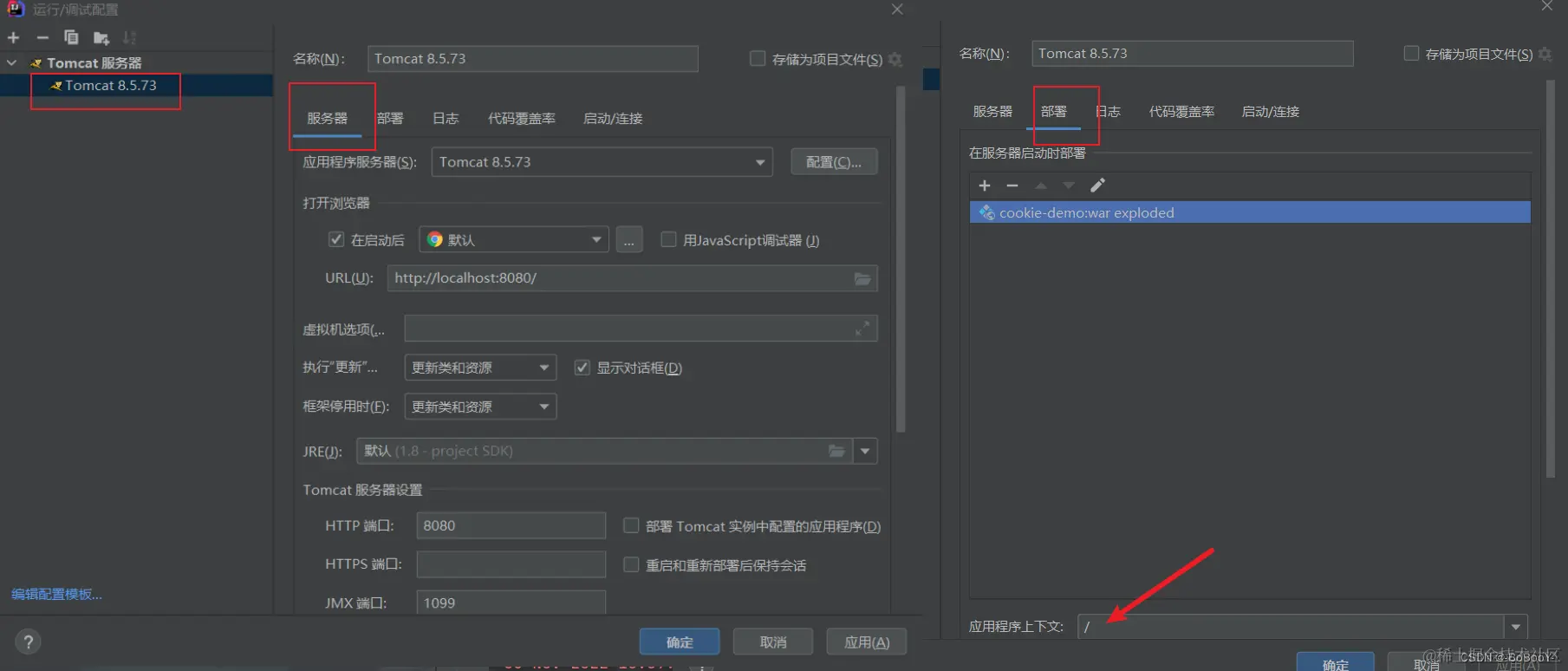The width and height of the screenshot is (1568, 671).
Task: Toggle 存储为项目文件 checkbox in right dialog
Action: [1411, 53]
